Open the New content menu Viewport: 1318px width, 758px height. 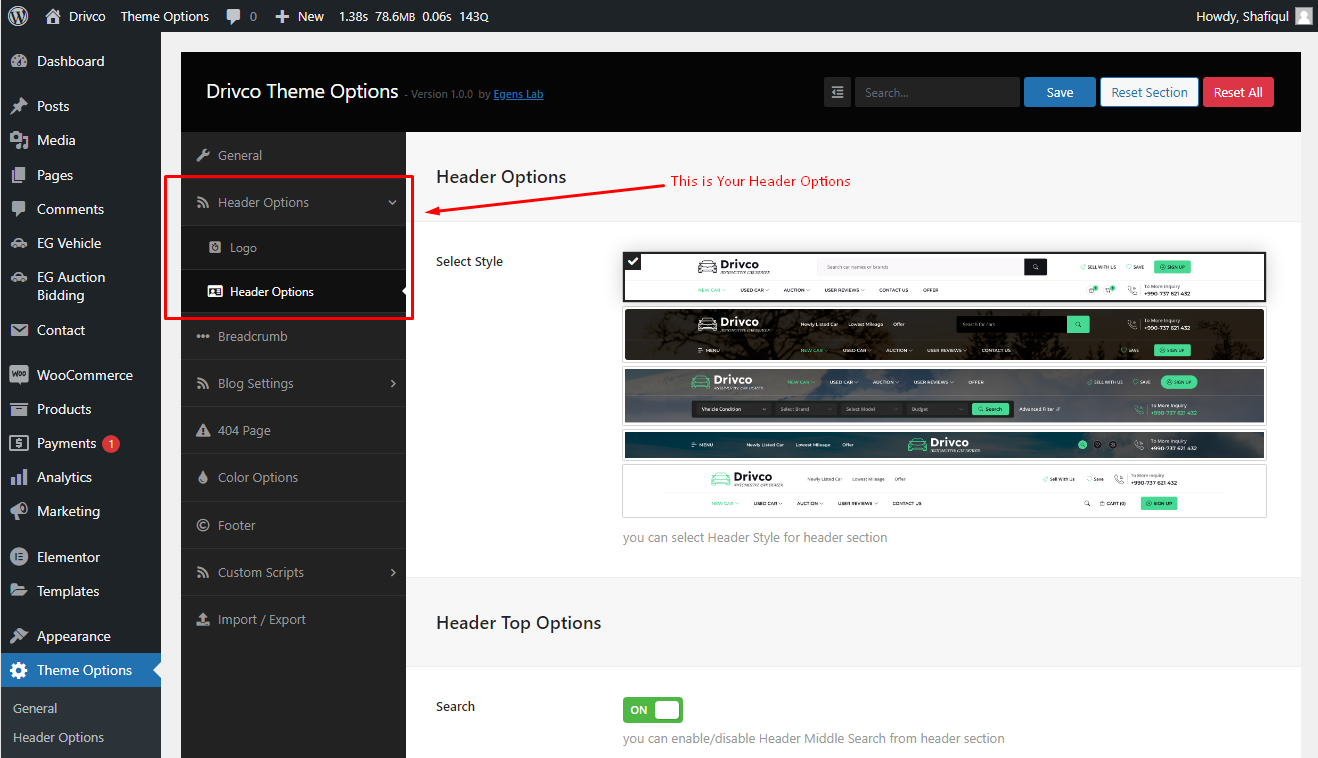coord(299,16)
